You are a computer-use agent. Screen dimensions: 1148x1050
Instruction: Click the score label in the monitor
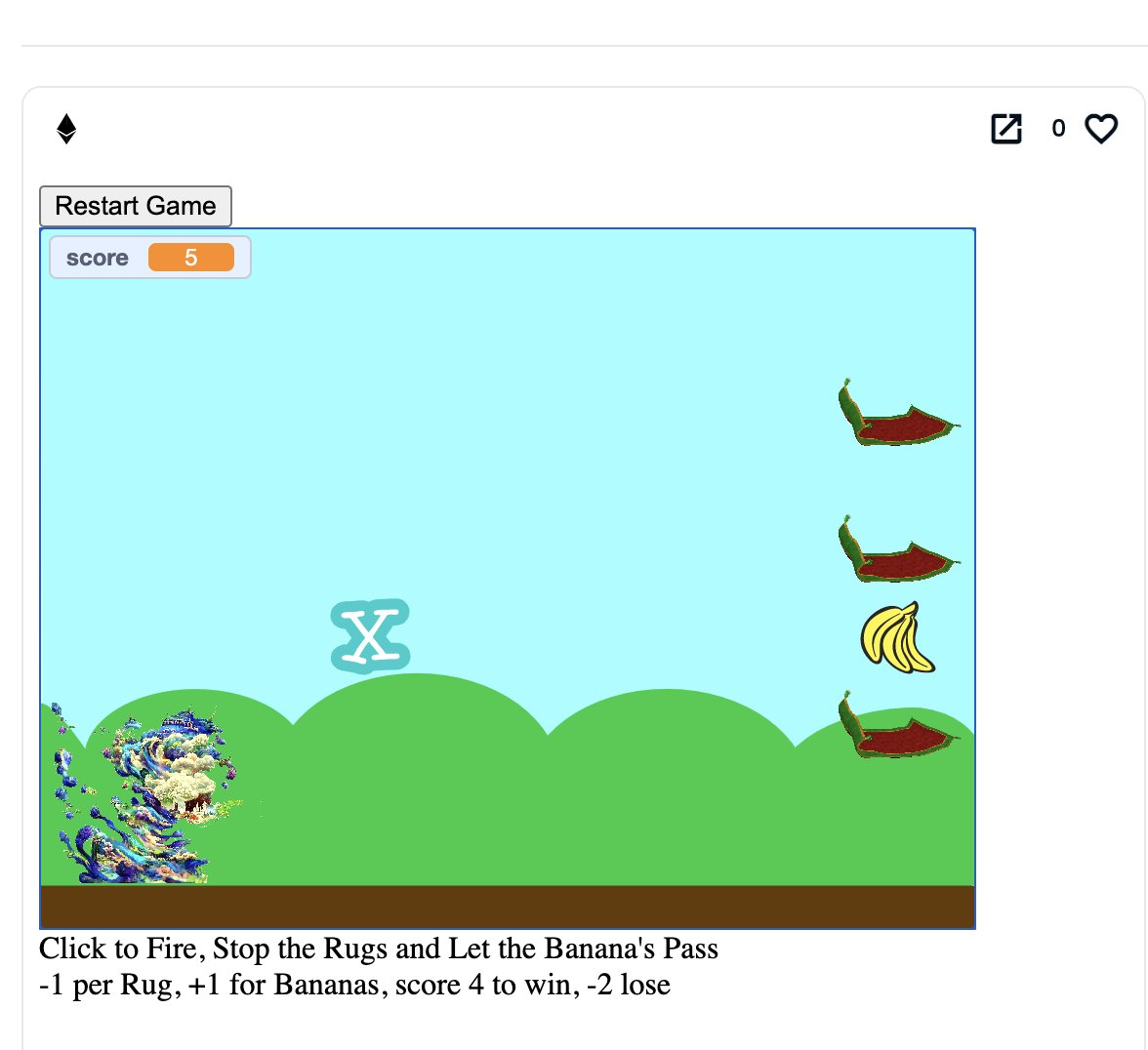click(x=98, y=258)
